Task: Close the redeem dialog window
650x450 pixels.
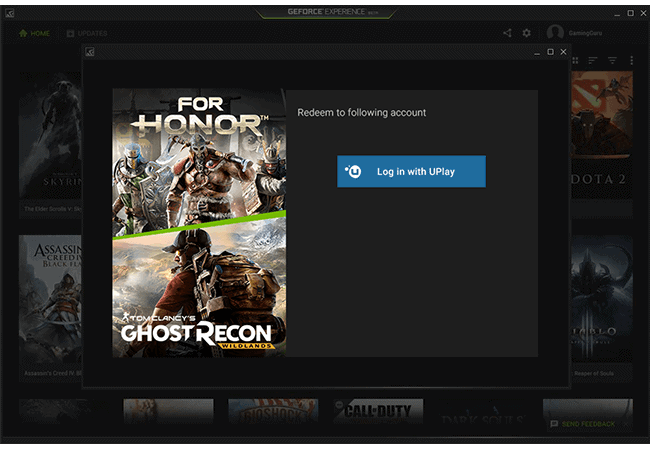Action: tap(563, 52)
